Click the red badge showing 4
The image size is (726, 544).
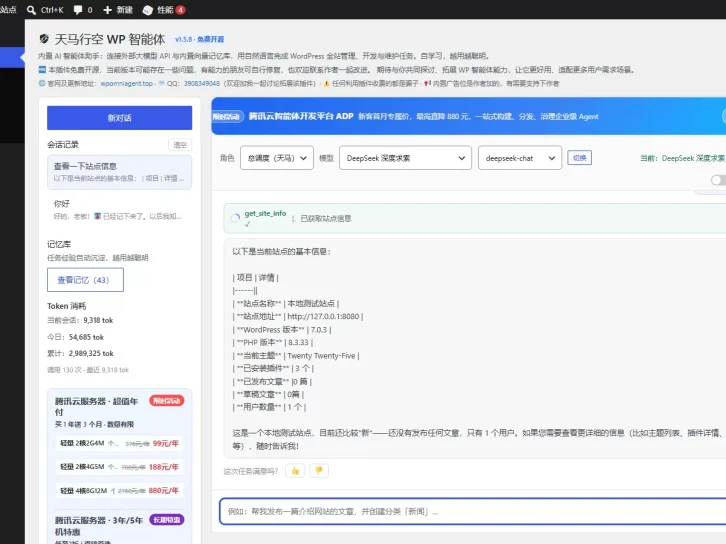pos(181,10)
